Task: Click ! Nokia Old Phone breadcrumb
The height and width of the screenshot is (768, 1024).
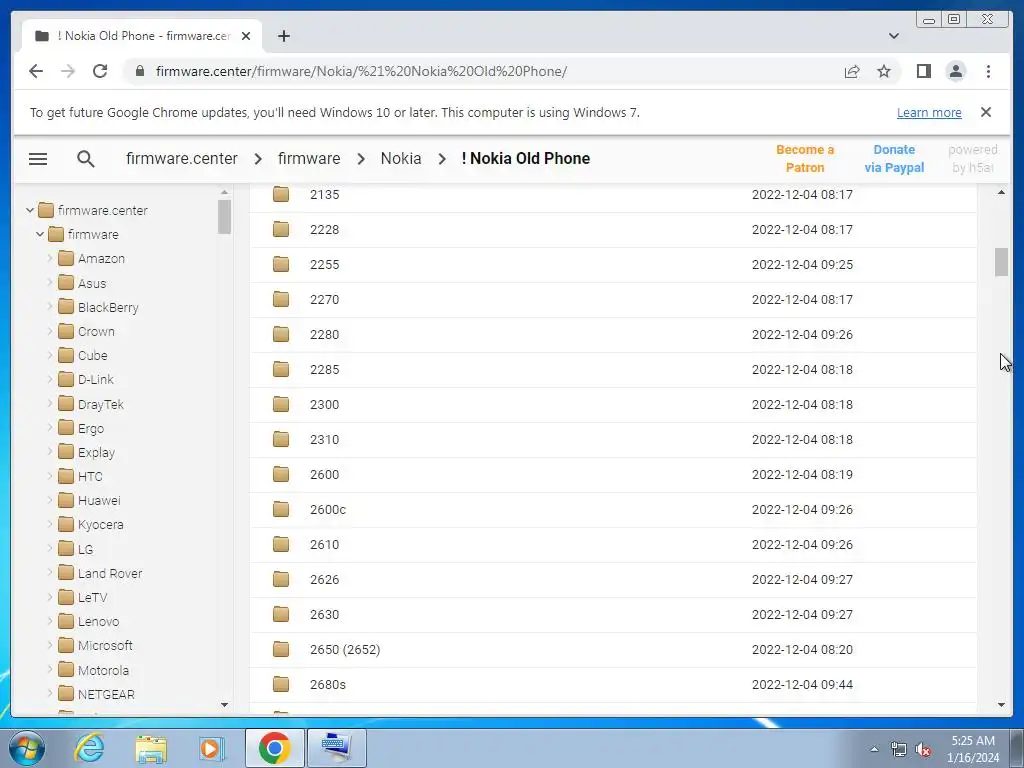Action: tap(526, 159)
